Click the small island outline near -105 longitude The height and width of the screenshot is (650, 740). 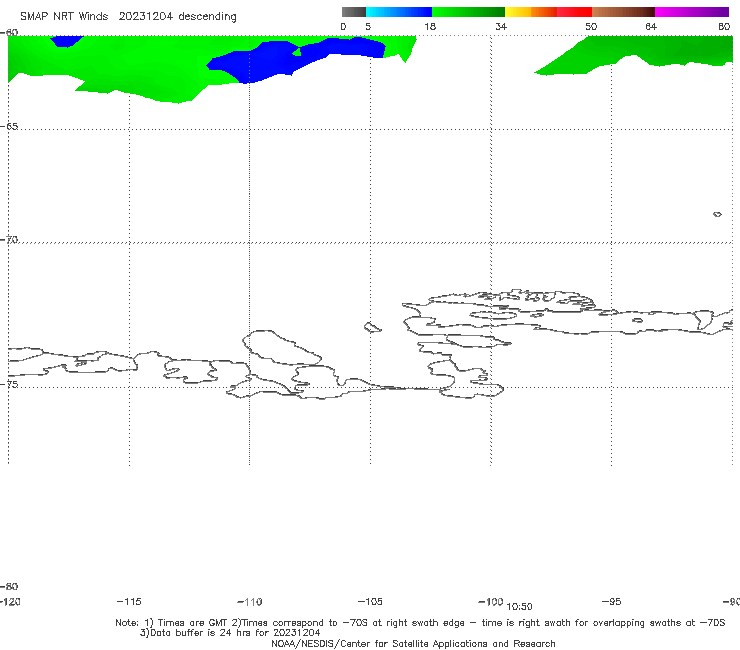pos(372,327)
